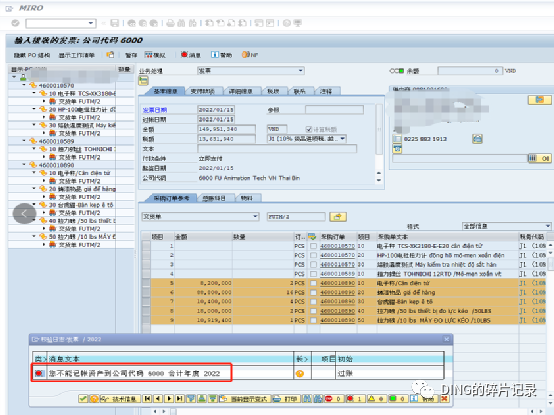Click the 显示工作清单 button

coord(77,55)
